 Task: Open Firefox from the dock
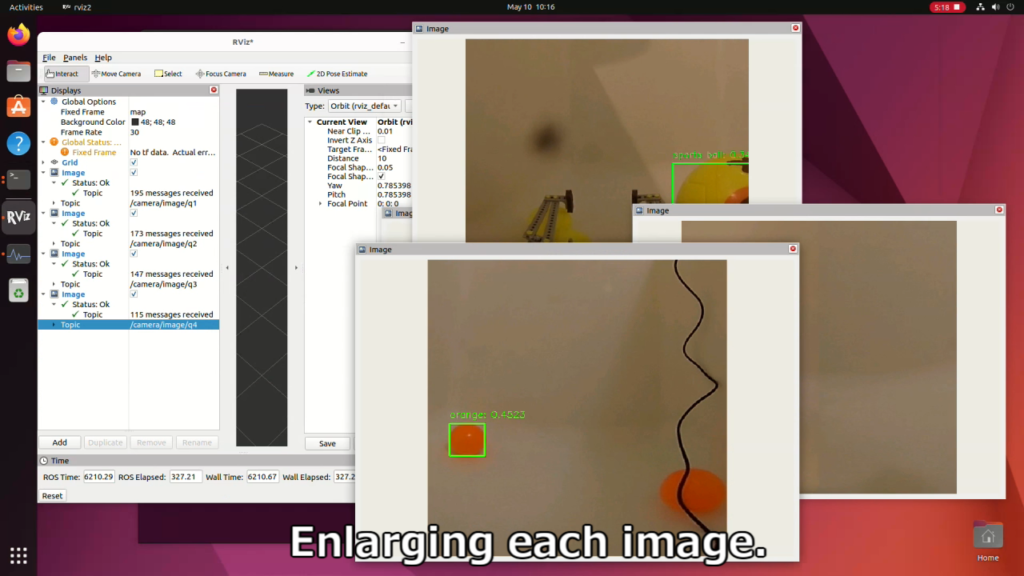(x=19, y=35)
